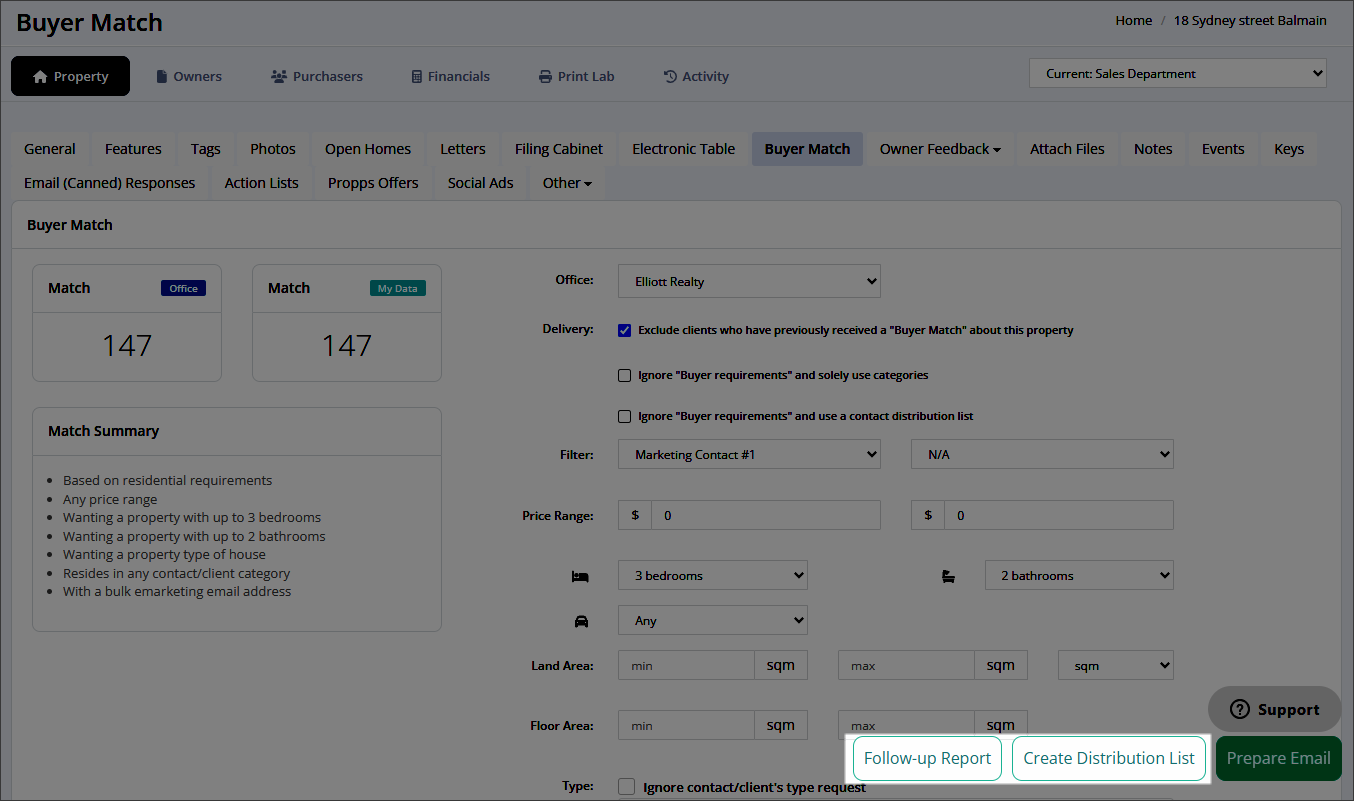Focus the minimum price range field
This screenshot has height=801, width=1354.
[766, 515]
